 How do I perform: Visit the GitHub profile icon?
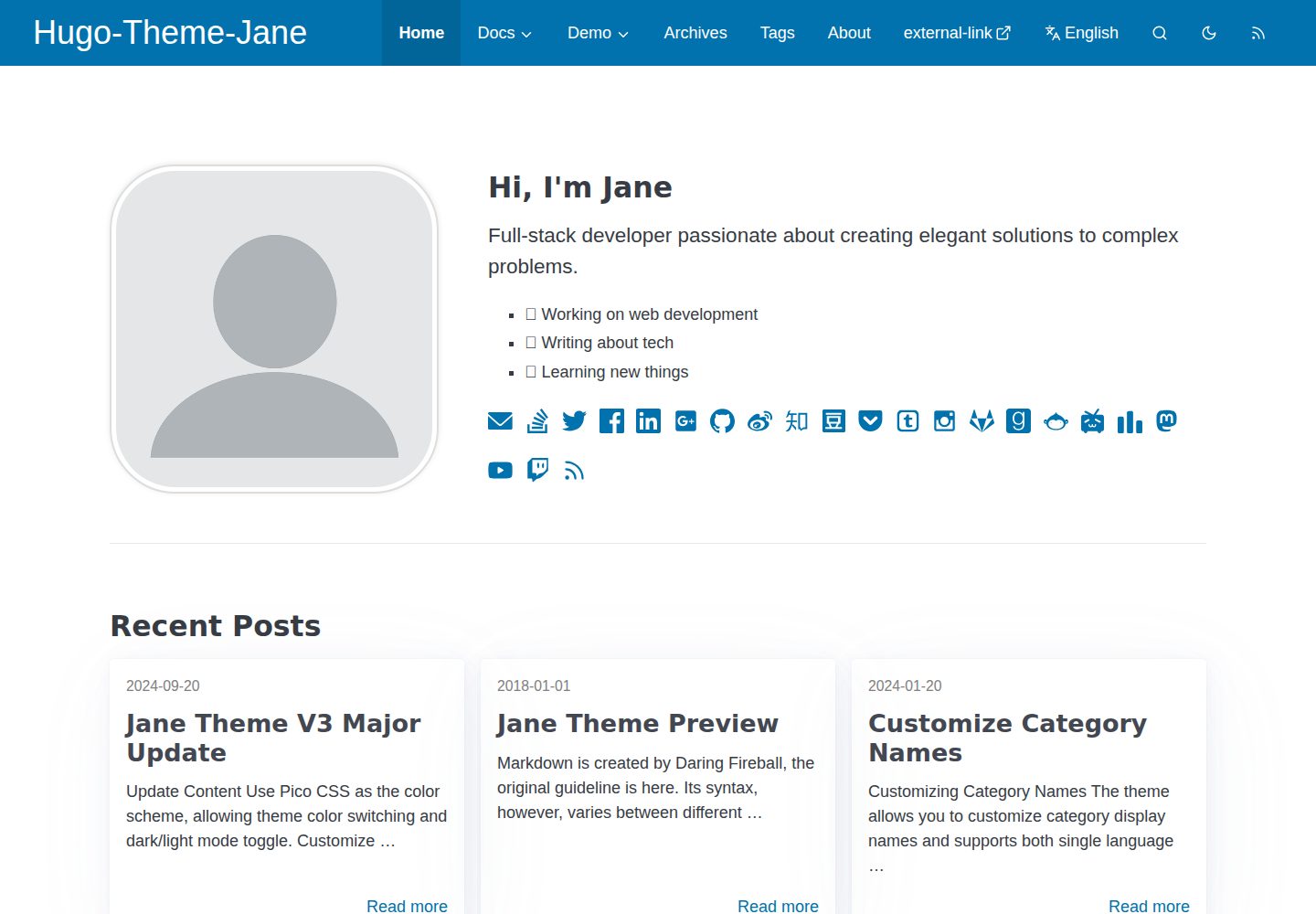722,421
